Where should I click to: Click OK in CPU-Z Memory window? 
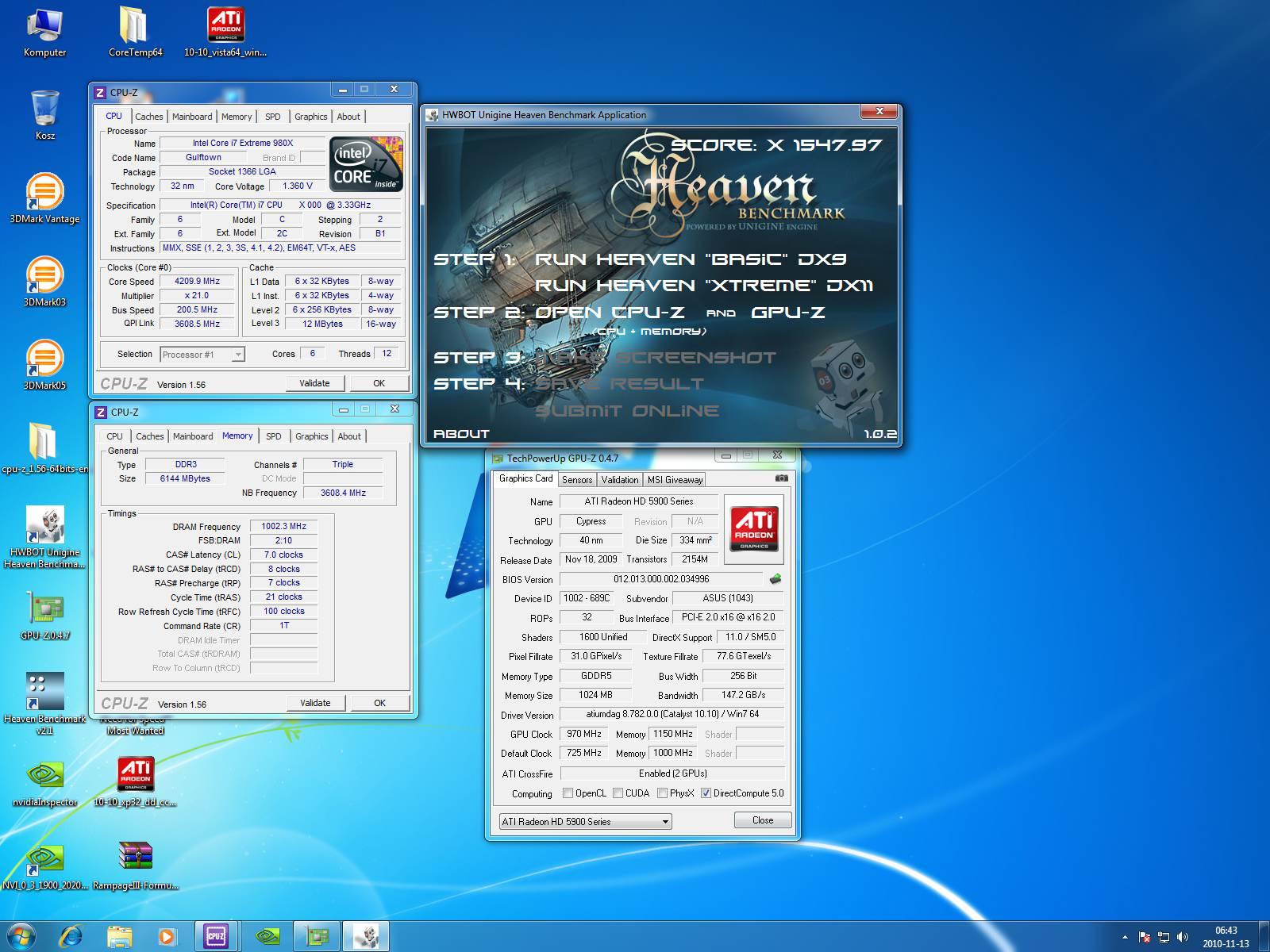380,703
